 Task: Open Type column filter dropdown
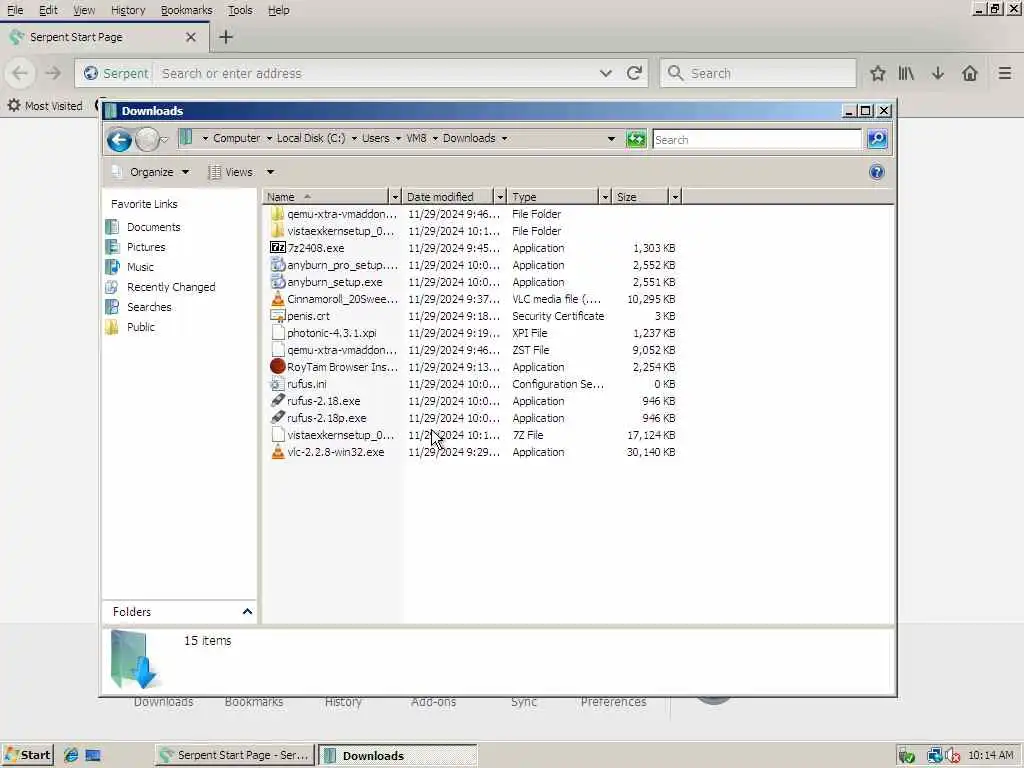pyautogui.click(x=605, y=197)
